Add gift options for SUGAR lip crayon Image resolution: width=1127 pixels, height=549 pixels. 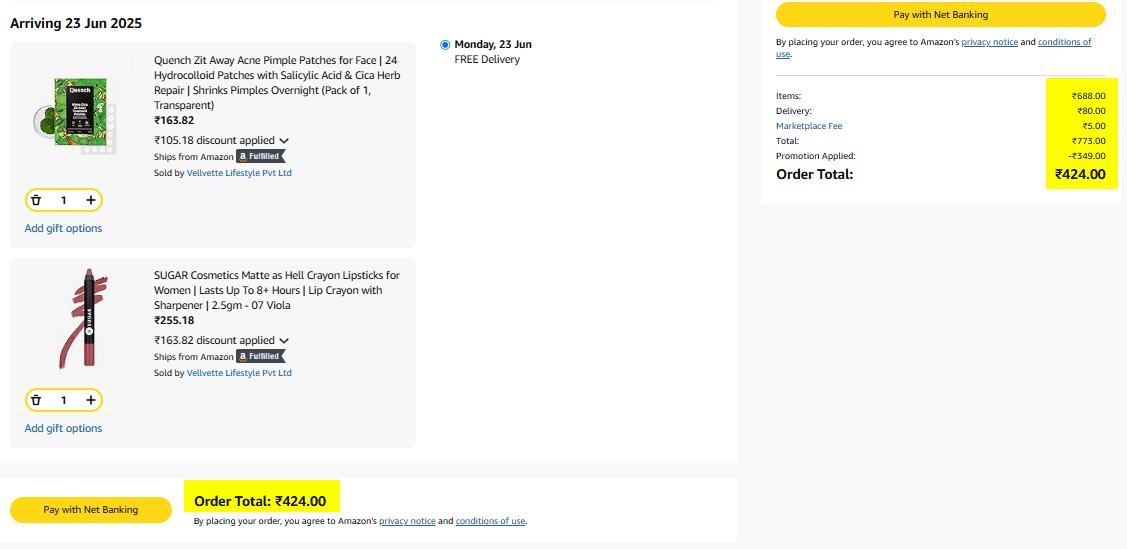63,428
